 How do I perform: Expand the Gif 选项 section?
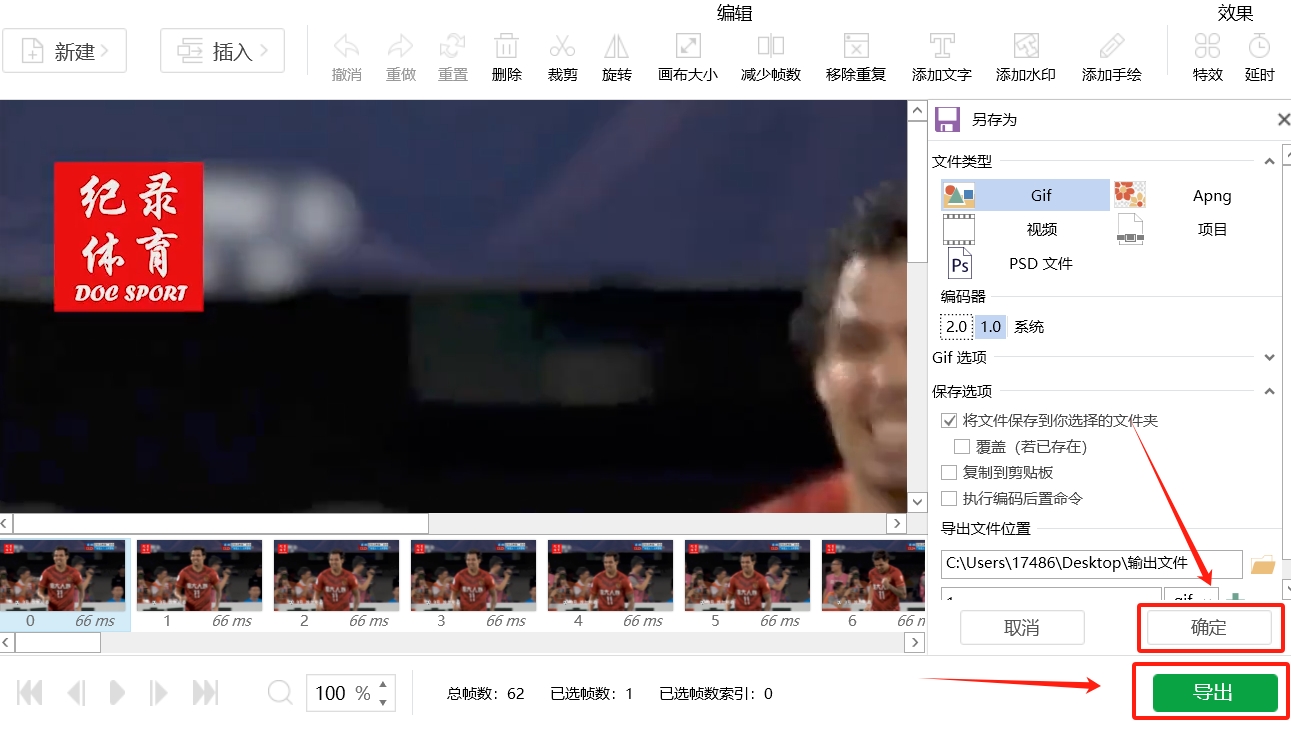pyautogui.click(x=1270, y=358)
